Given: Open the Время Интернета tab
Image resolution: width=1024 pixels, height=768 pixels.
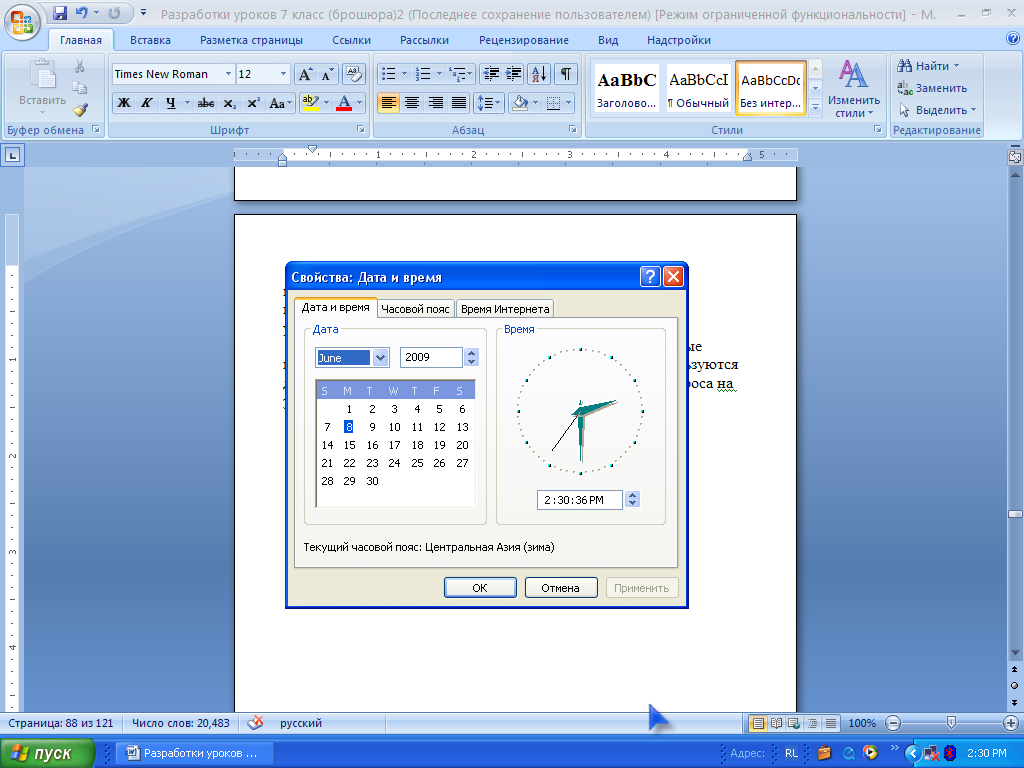Looking at the screenshot, I should (504, 309).
